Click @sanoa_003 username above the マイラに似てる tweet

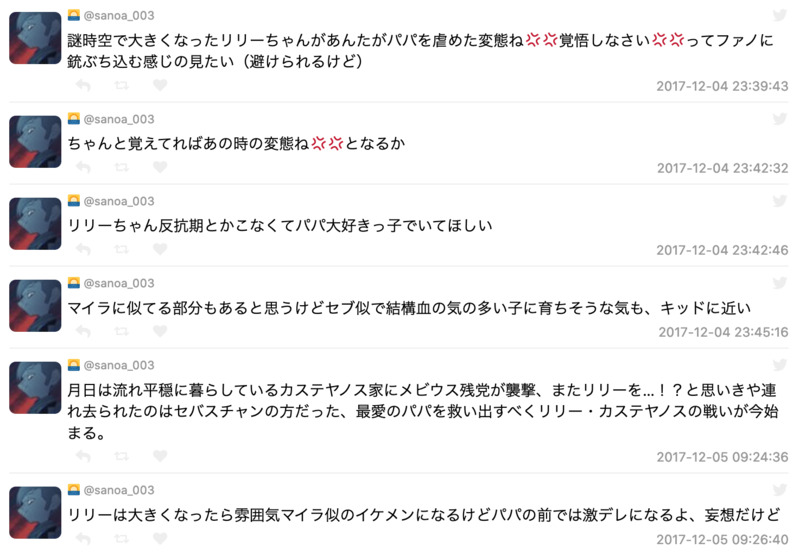(x=119, y=283)
